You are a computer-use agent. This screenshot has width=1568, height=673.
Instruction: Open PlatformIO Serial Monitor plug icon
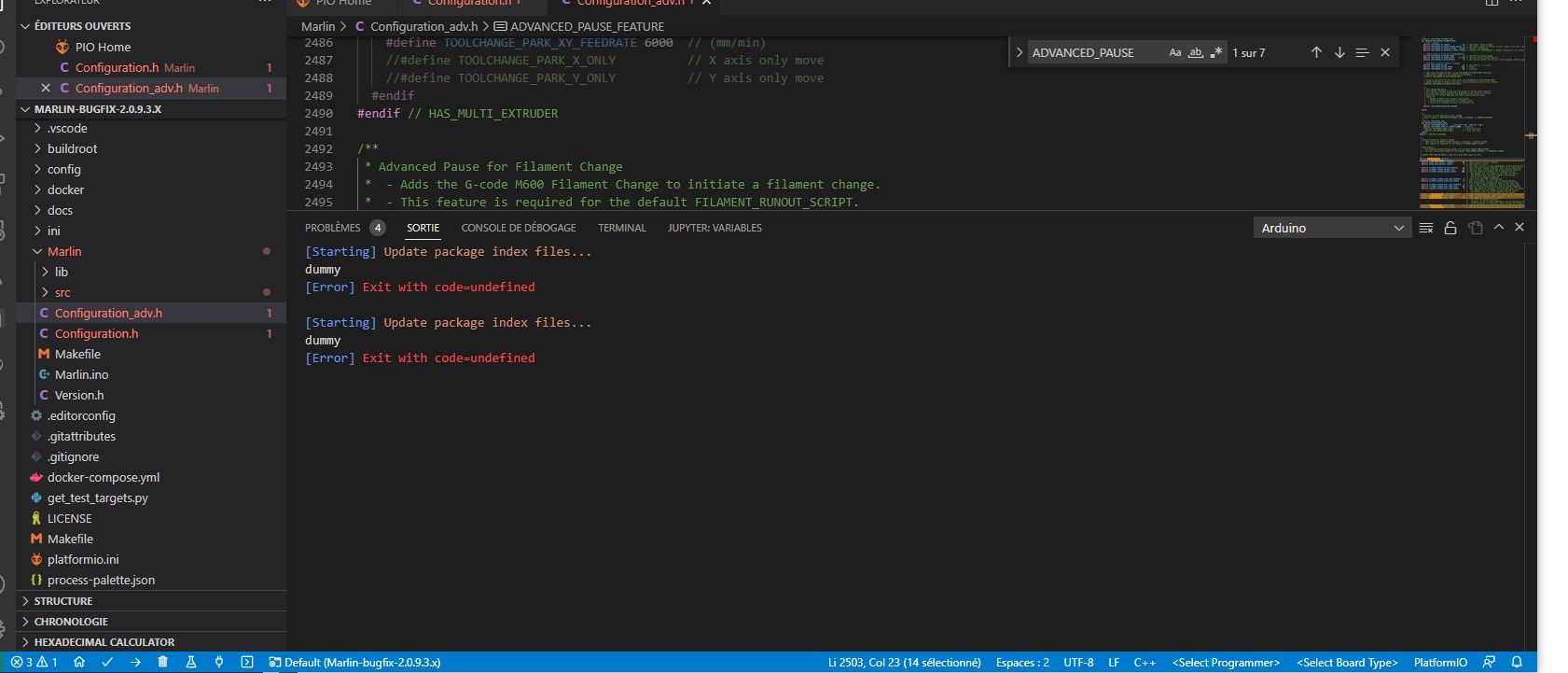(219, 662)
